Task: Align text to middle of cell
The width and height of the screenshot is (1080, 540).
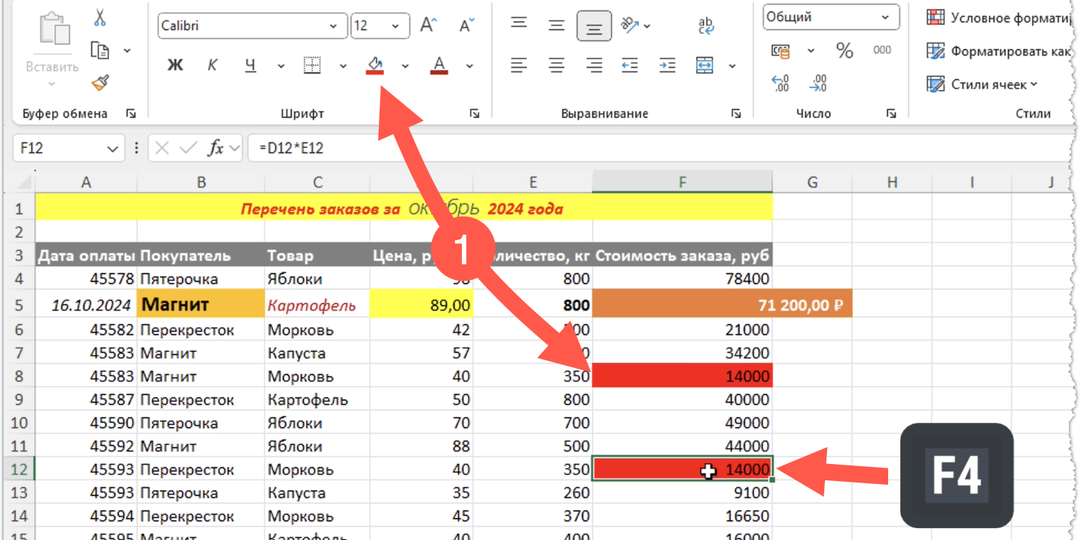Action: [557, 26]
